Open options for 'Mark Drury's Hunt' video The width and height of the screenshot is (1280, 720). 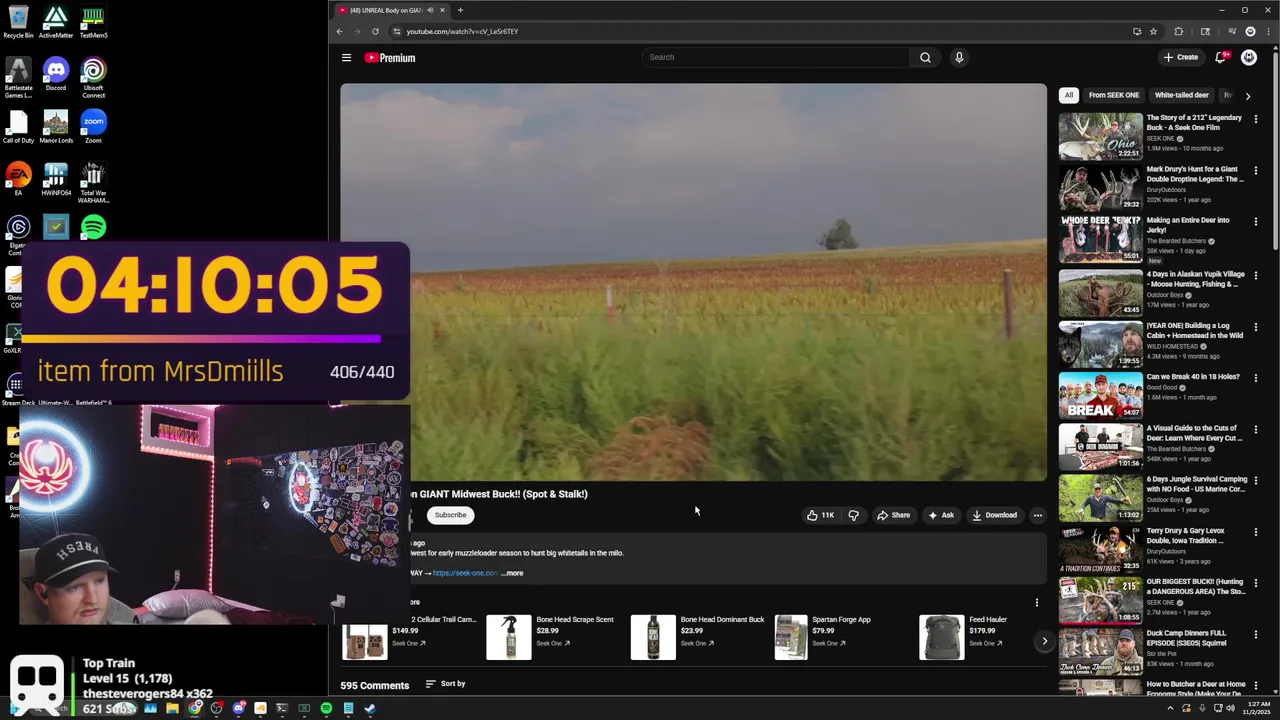[x=1256, y=171]
